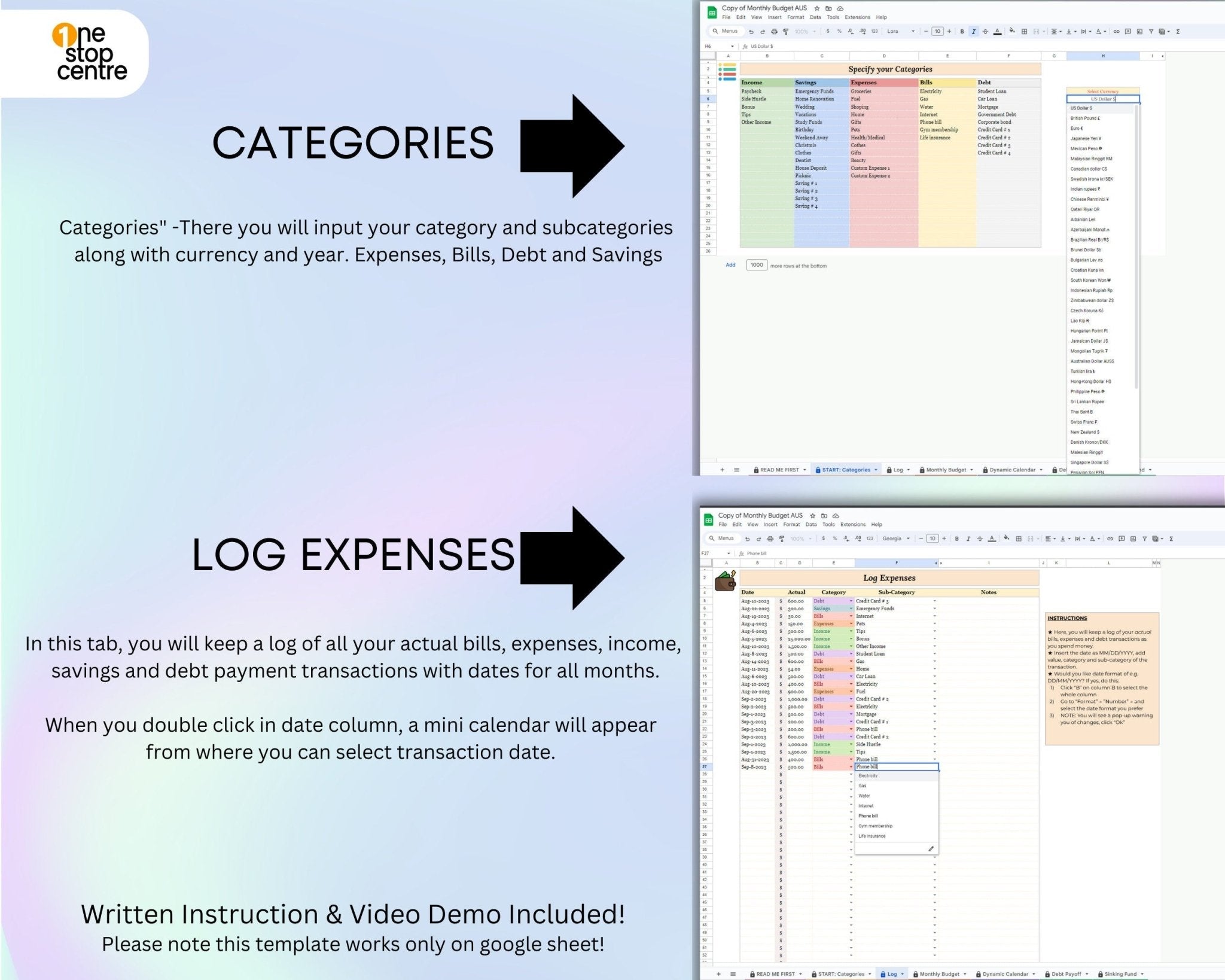Toggle strikethrough formatting
Image resolution: width=1225 pixels, height=980 pixels.
click(985, 31)
